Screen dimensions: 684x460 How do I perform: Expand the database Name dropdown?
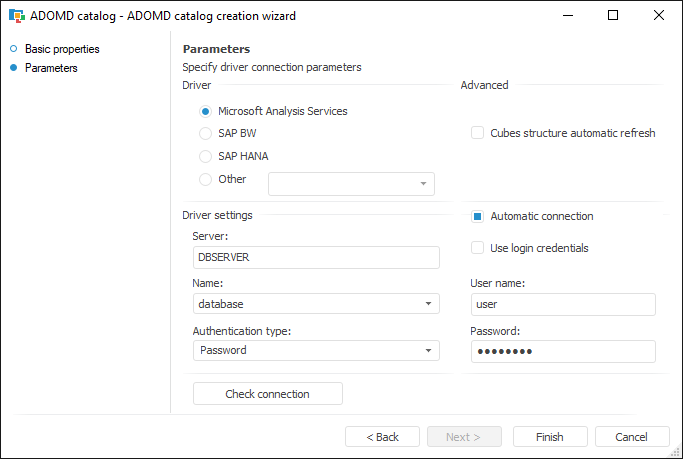click(x=428, y=304)
